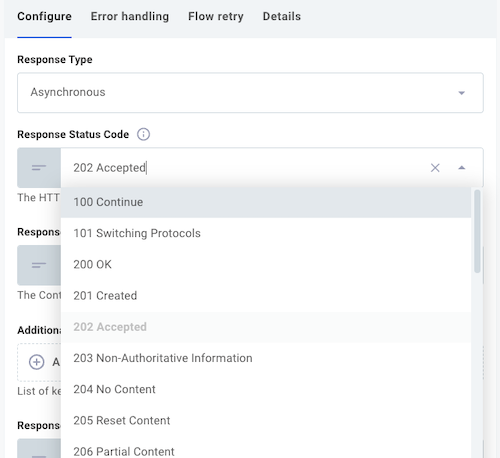This screenshot has height=458, width=500.
Task: Click the plus circle Add icon under Additional
Action: pos(37,362)
